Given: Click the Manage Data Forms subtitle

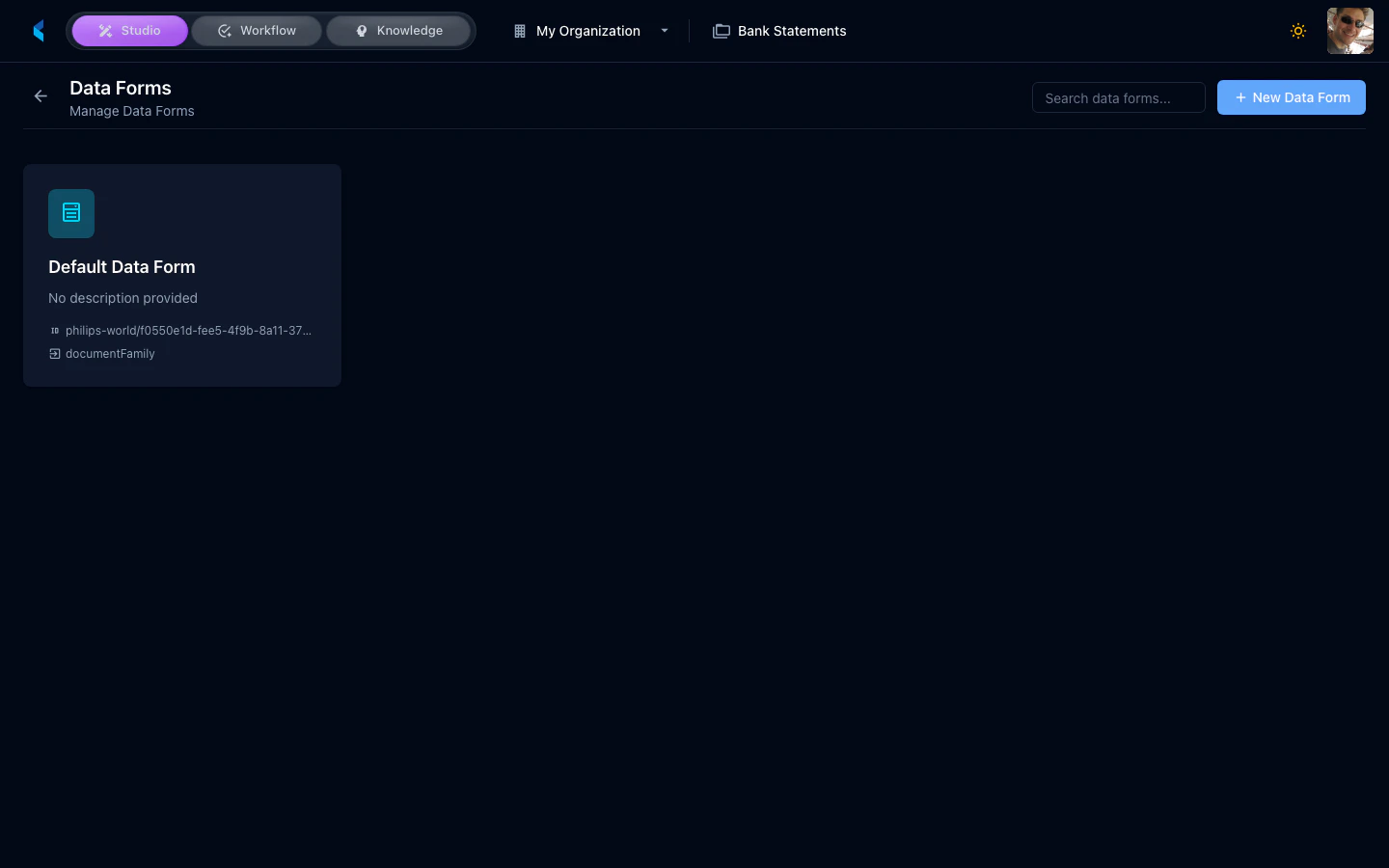Looking at the screenshot, I should [x=132, y=111].
